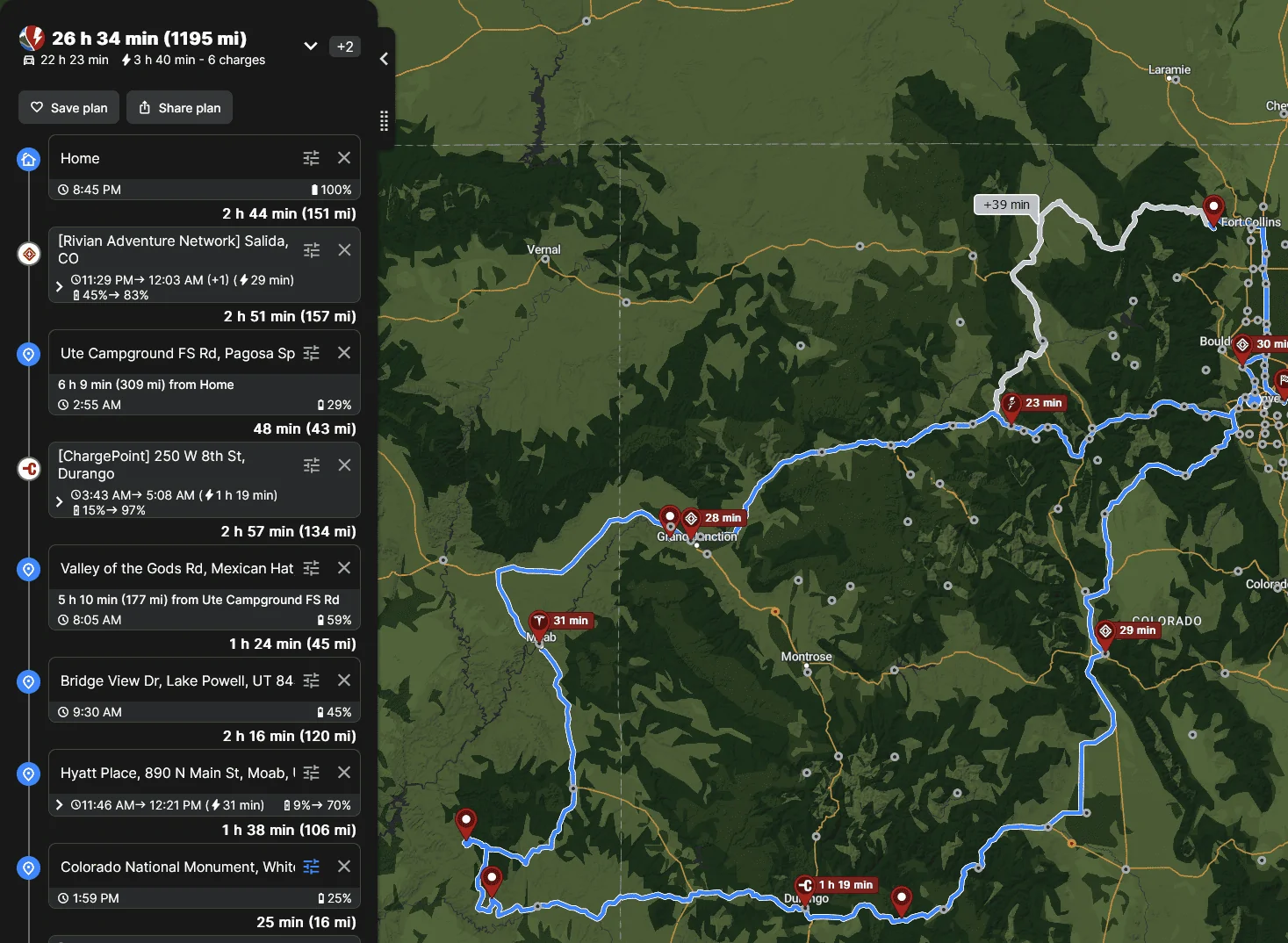Select Bridge View Dr timeline pin icon

(29, 681)
